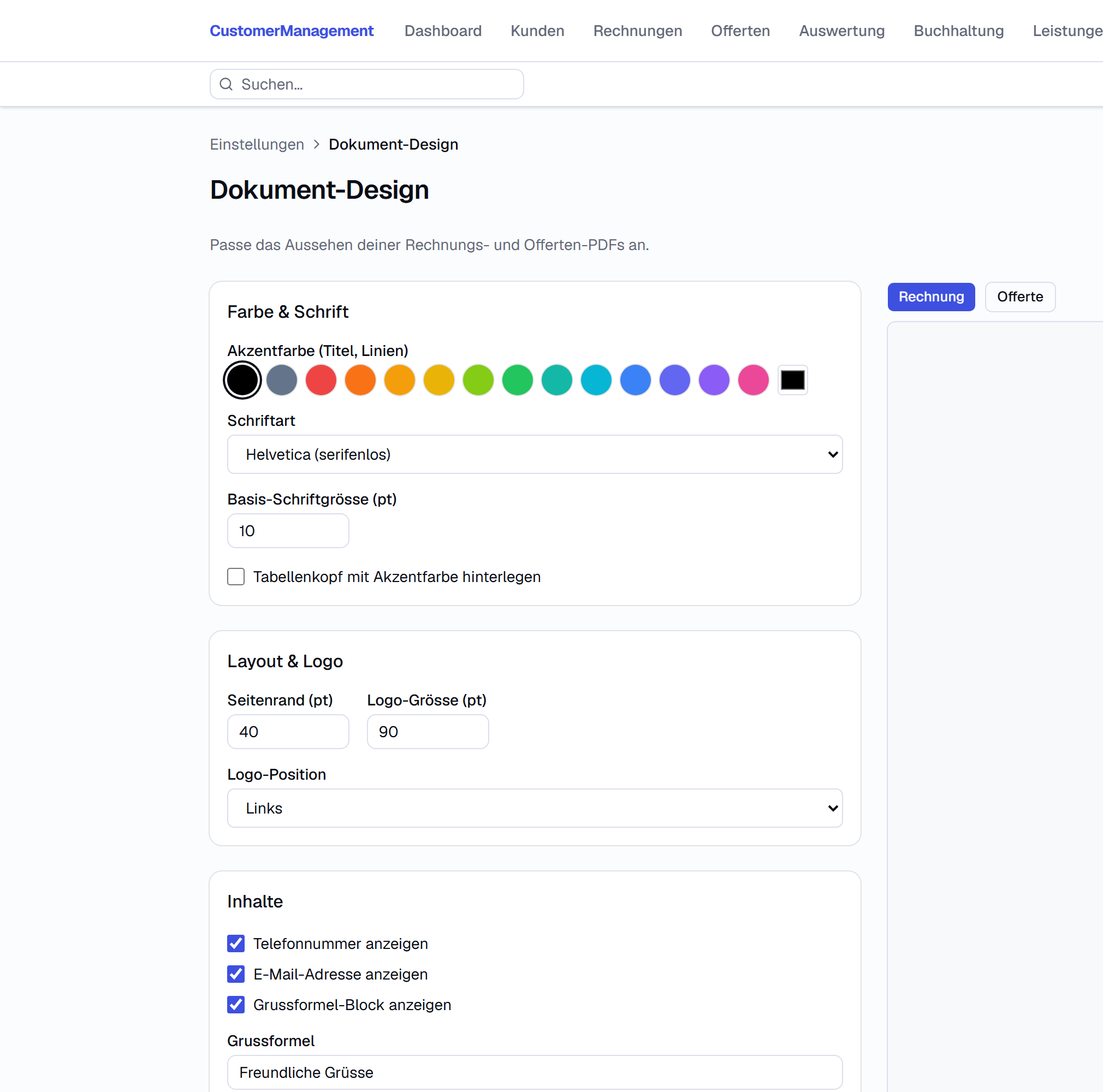The image size is (1103, 1092).
Task: Uncheck Telefonnummer anzeigen
Action: pyautogui.click(x=236, y=943)
